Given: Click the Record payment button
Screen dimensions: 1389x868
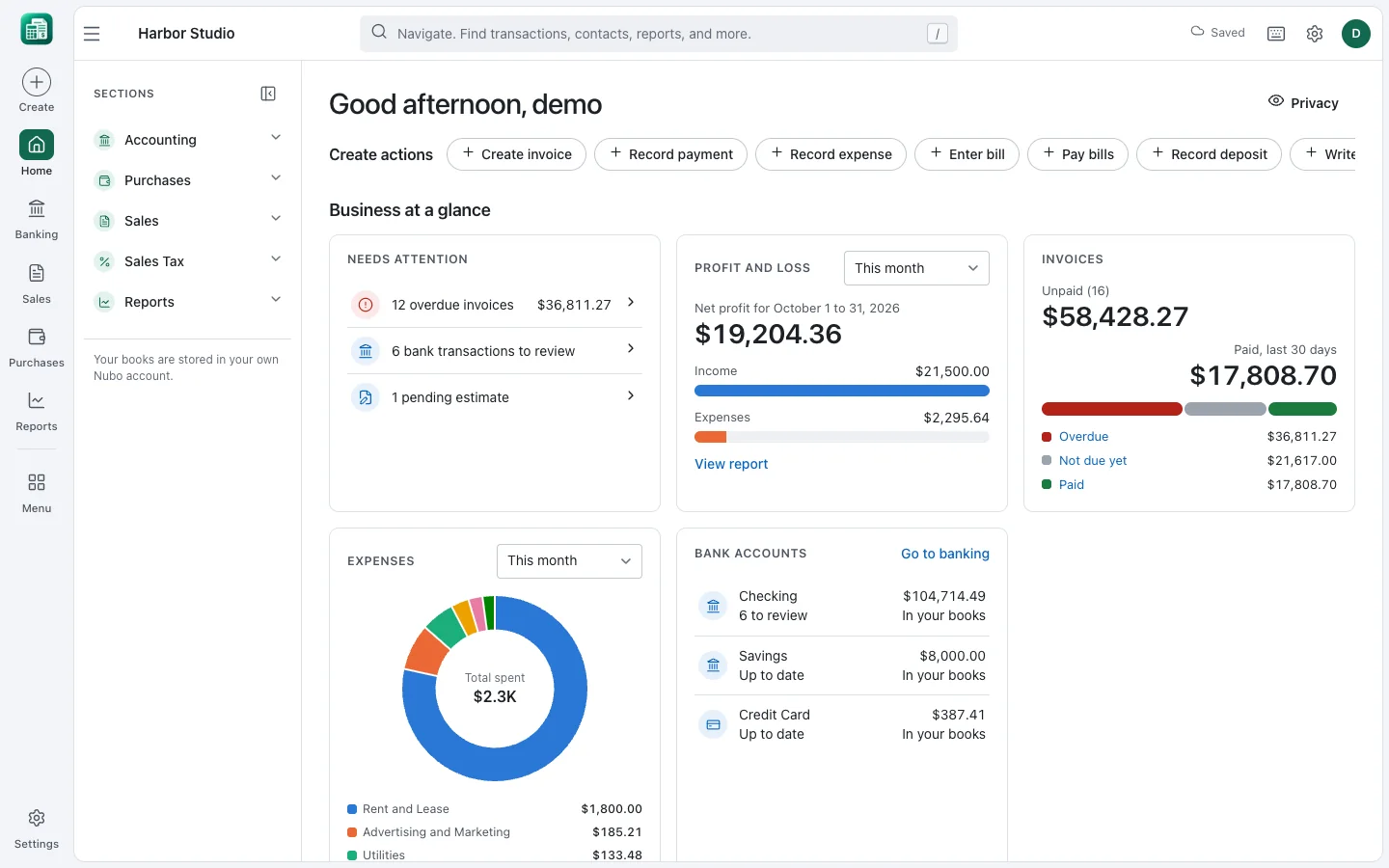Looking at the screenshot, I should (x=670, y=154).
